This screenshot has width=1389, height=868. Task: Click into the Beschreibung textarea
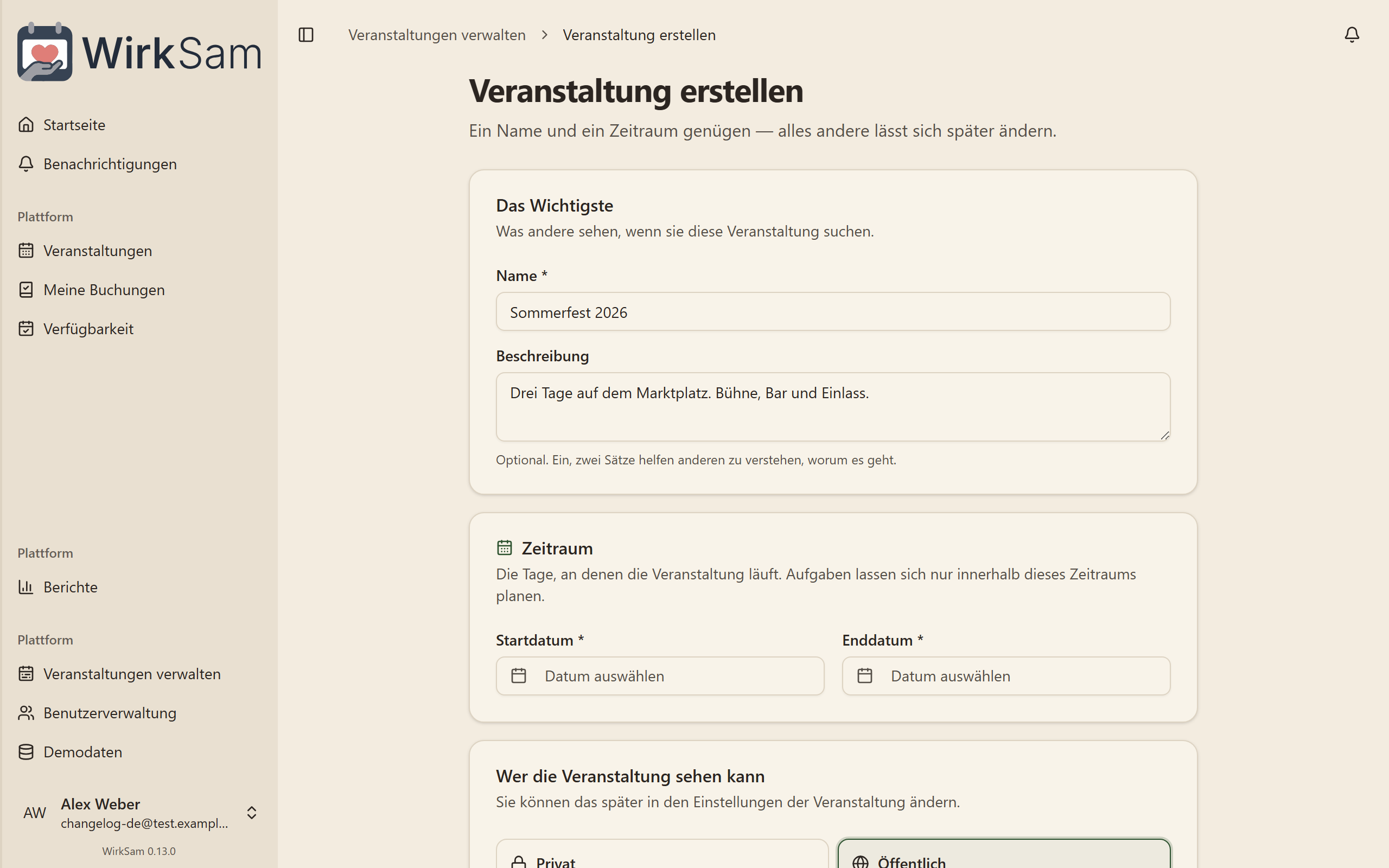click(833, 407)
